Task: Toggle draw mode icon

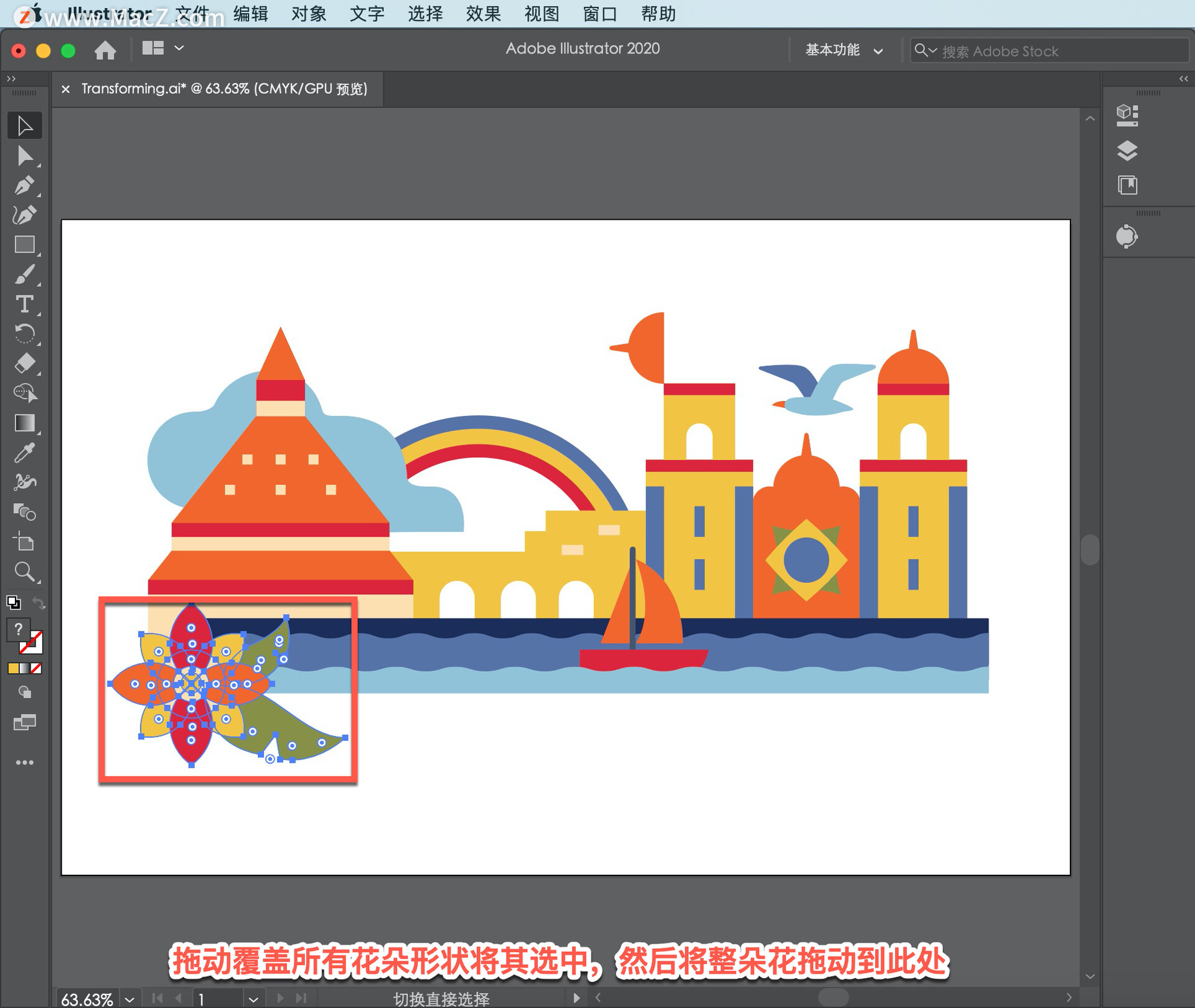Action: (25, 692)
